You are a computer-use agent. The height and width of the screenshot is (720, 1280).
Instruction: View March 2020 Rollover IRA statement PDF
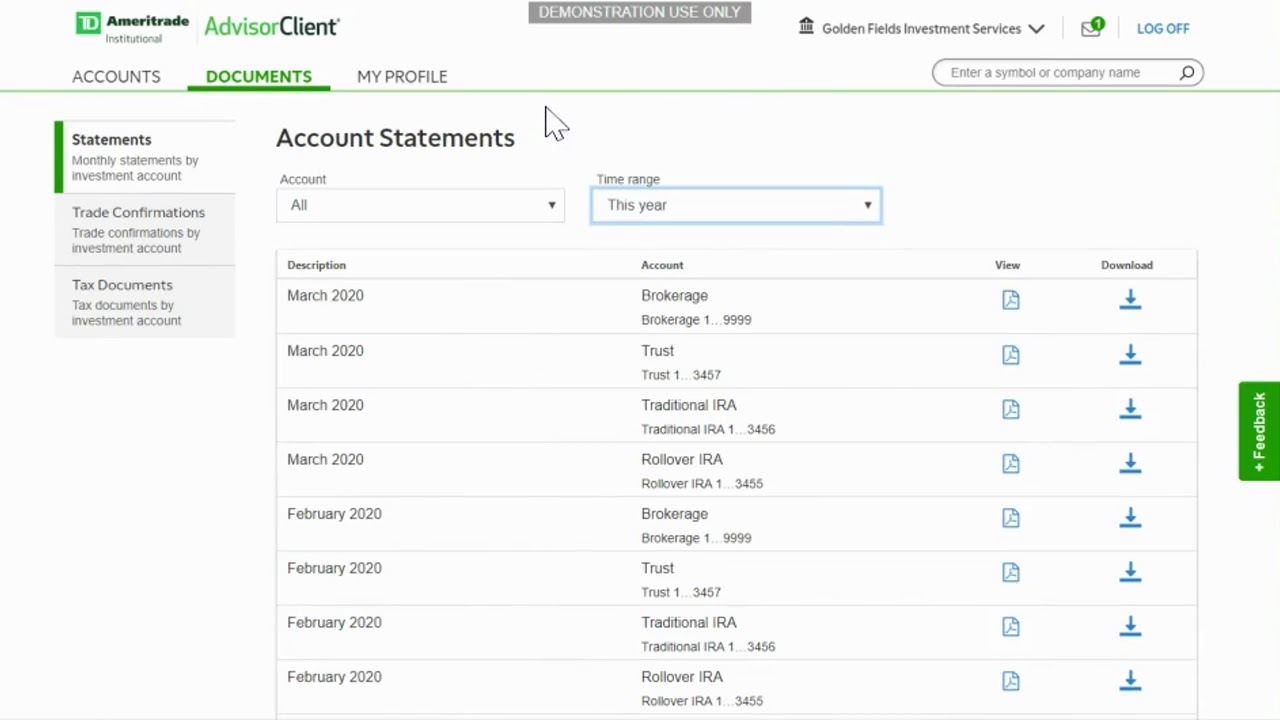(1010, 464)
